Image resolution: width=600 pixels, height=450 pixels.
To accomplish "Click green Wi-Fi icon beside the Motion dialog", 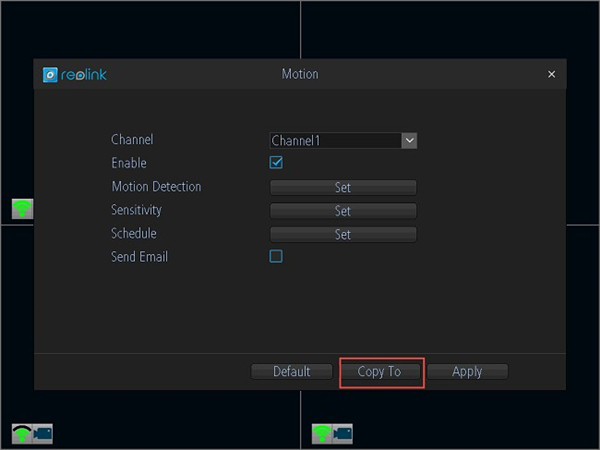I will coord(22,209).
